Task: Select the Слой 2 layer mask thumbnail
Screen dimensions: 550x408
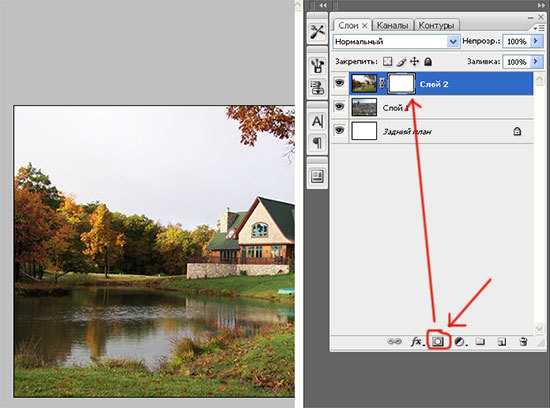Action: 402,83
